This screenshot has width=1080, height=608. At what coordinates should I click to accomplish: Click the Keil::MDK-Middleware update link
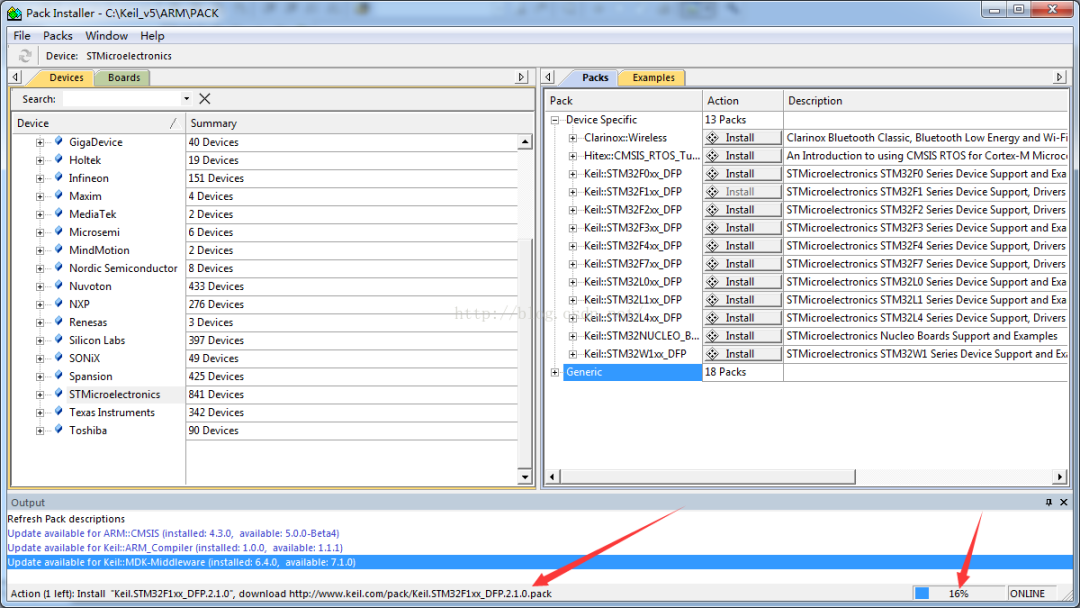182,562
